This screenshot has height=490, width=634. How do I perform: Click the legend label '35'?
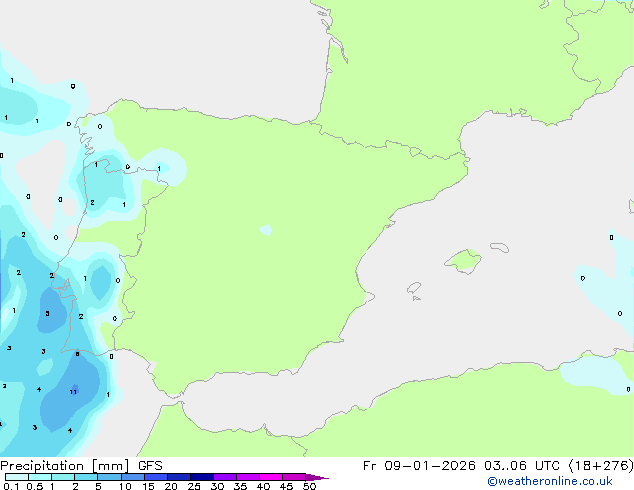[240, 486]
